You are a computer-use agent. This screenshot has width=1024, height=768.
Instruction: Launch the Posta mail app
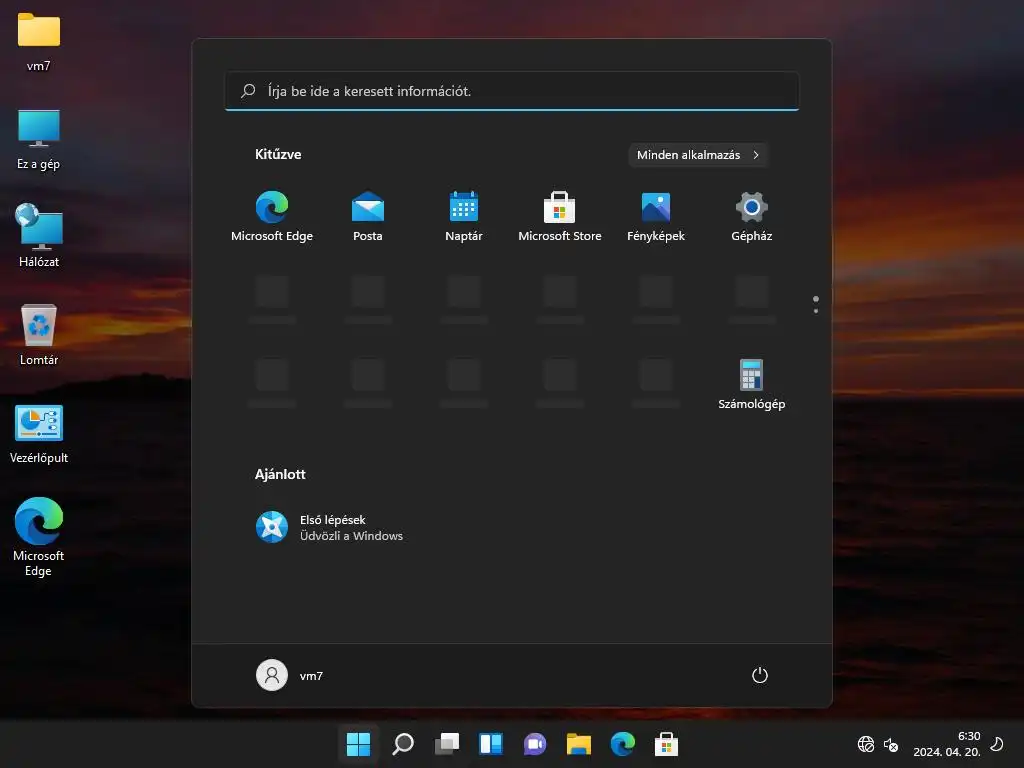[368, 217]
